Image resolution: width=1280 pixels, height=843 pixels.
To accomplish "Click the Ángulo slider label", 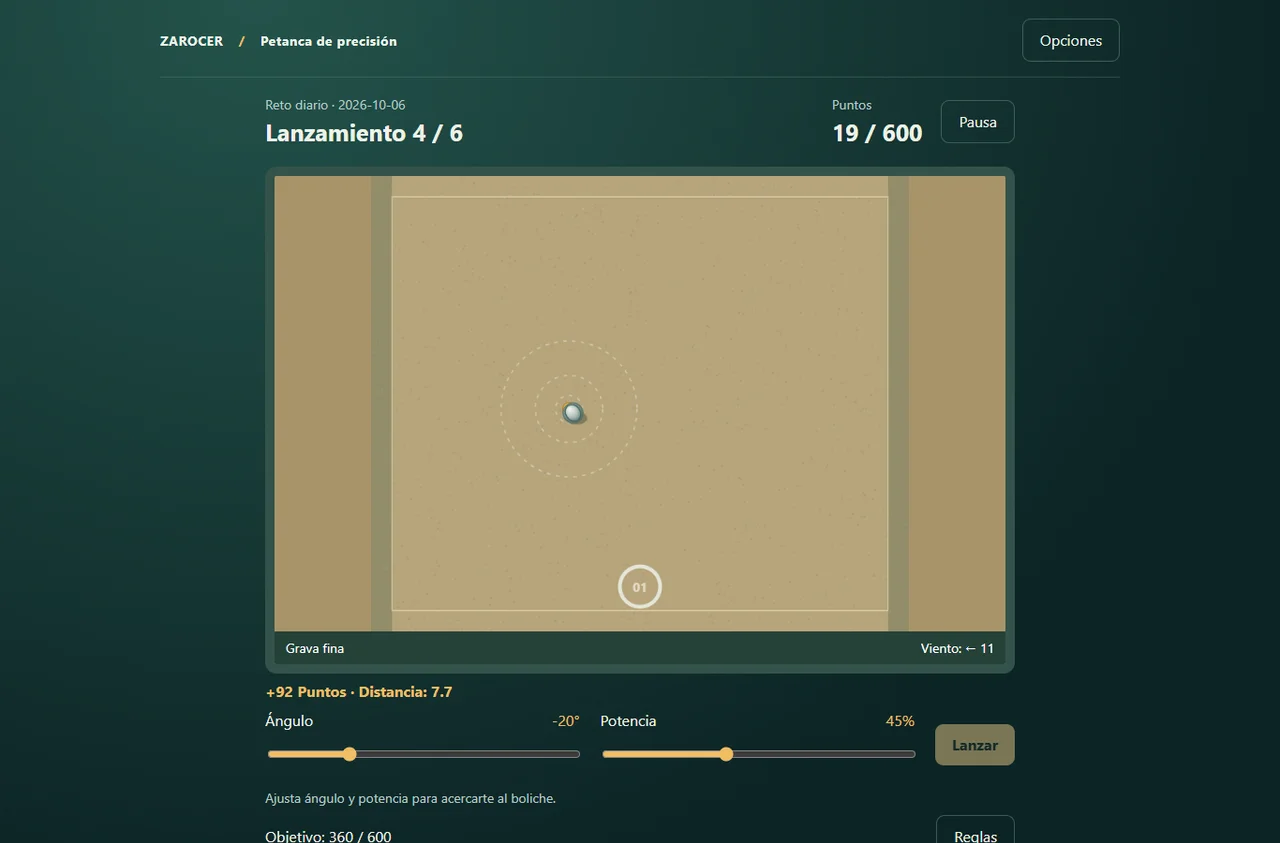I will pyautogui.click(x=289, y=721).
